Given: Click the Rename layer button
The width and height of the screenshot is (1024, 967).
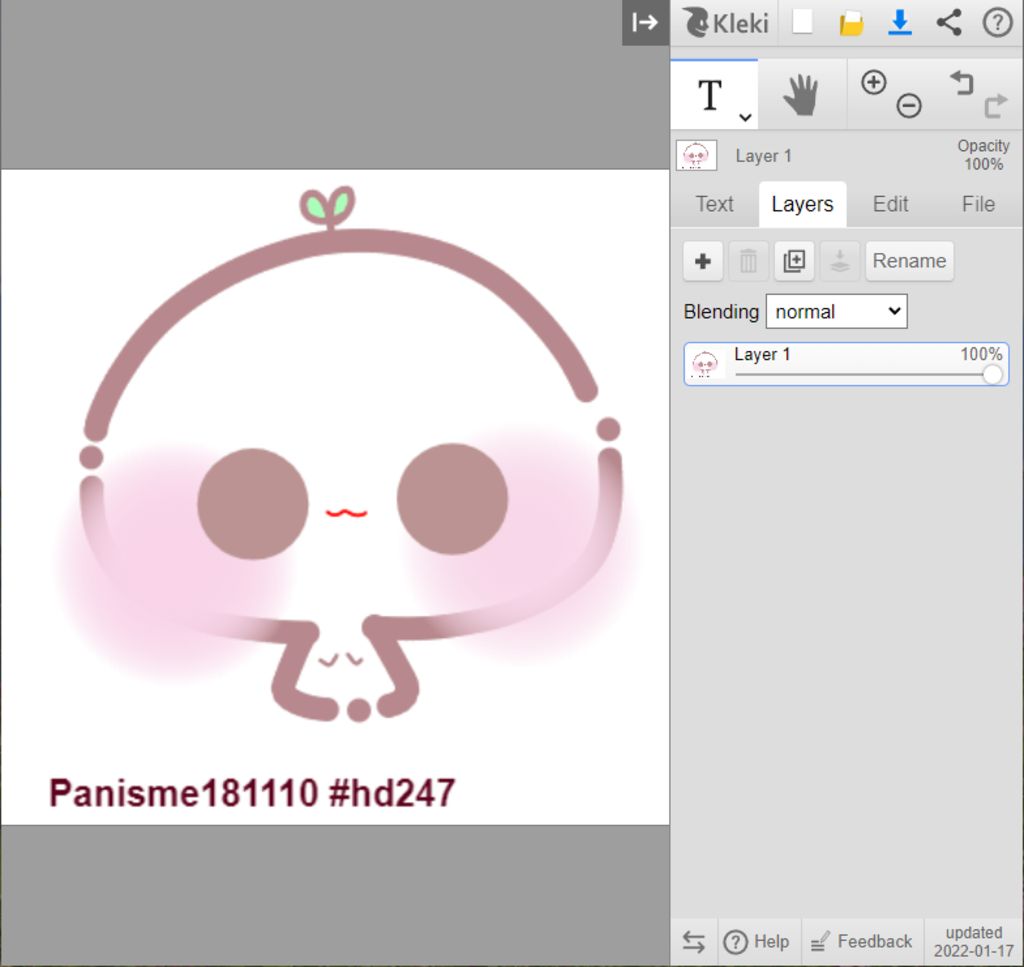Looking at the screenshot, I should (909, 261).
